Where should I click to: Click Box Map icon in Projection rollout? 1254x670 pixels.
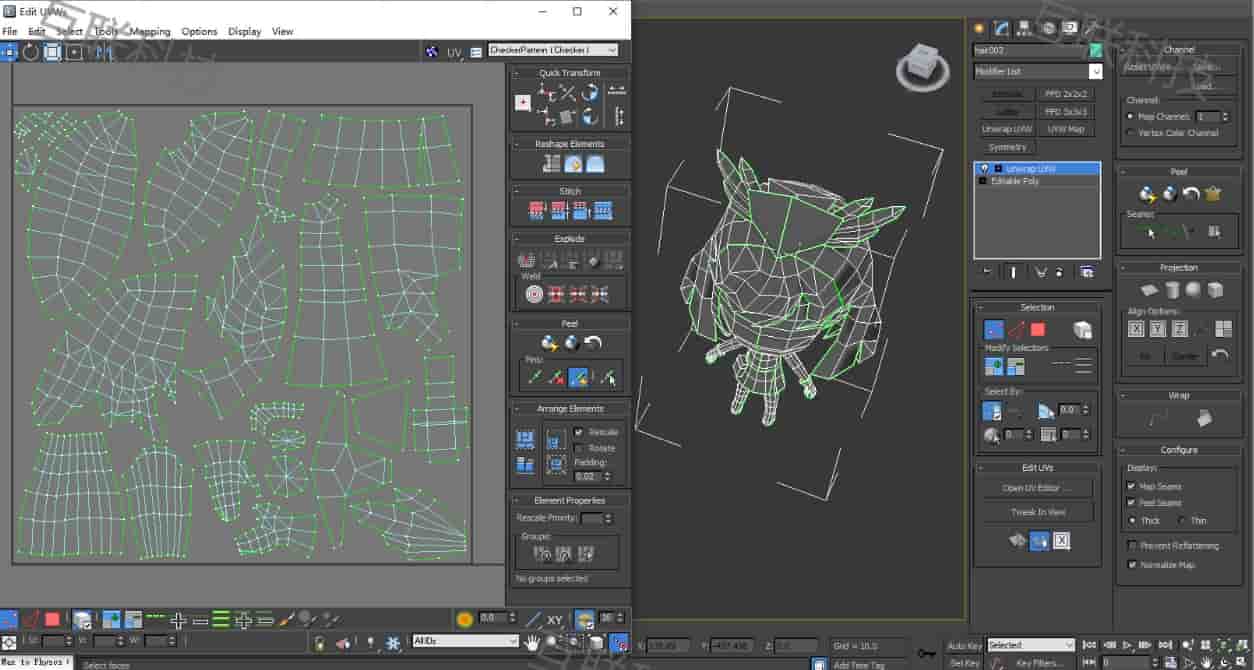pos(1215,290)
